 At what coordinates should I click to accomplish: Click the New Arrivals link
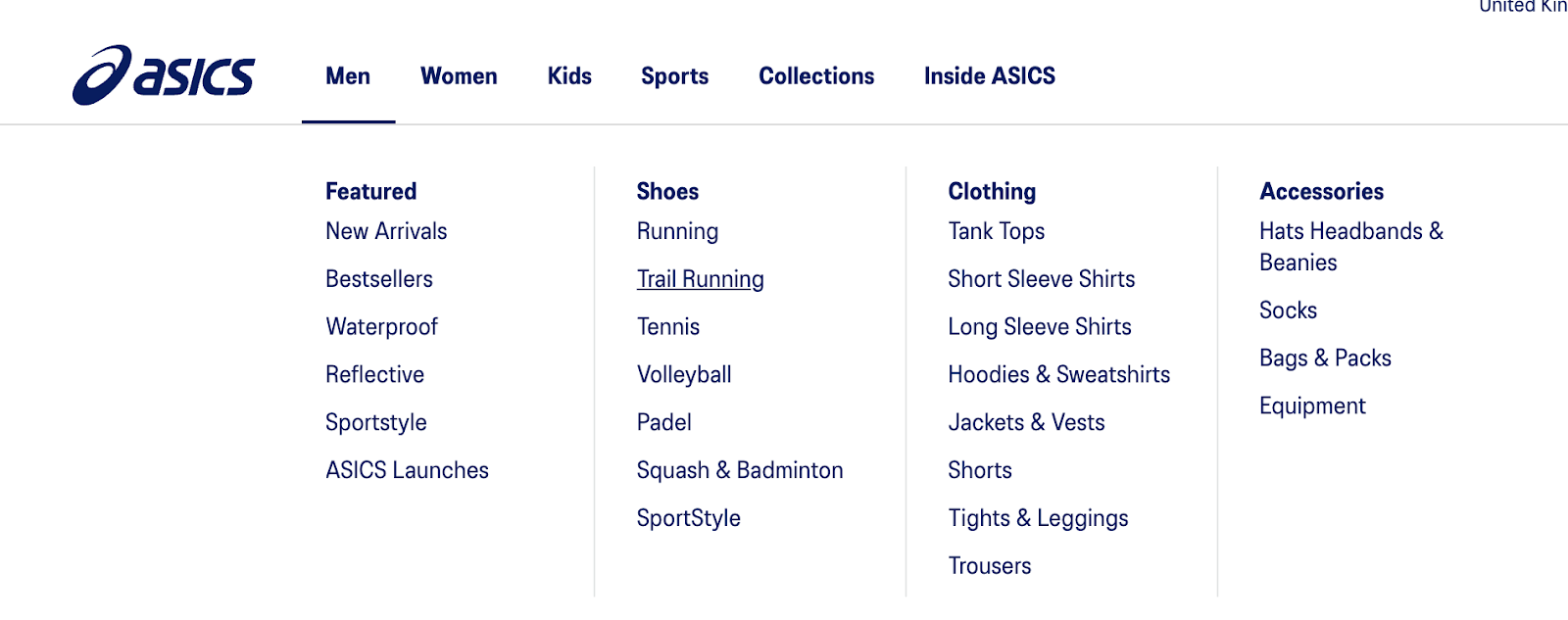pos(386,231)
